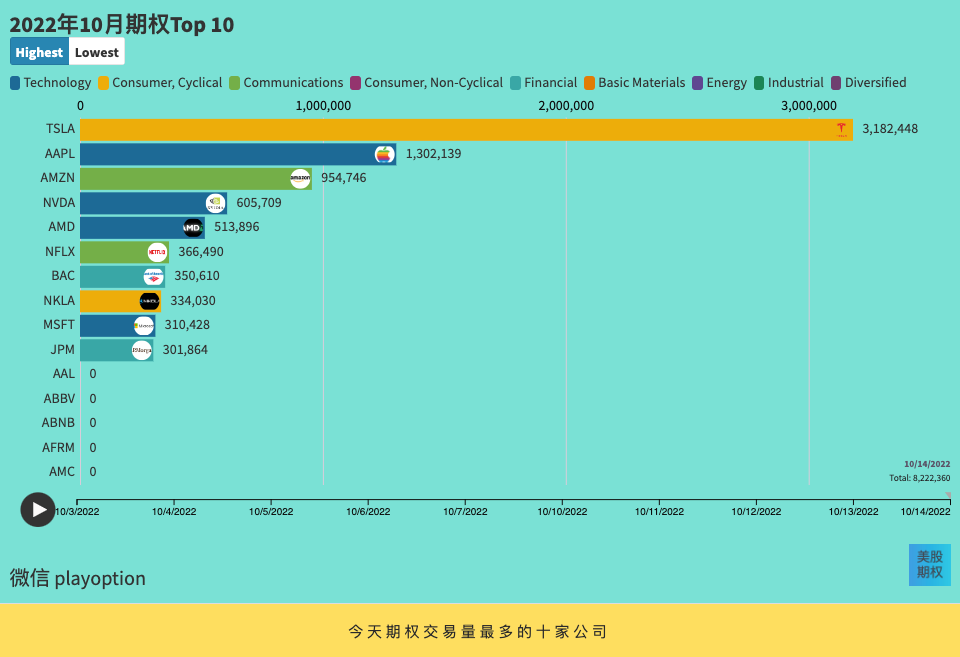
Task: Select the AAPL ticker label
Action: [x=59, y=154]
